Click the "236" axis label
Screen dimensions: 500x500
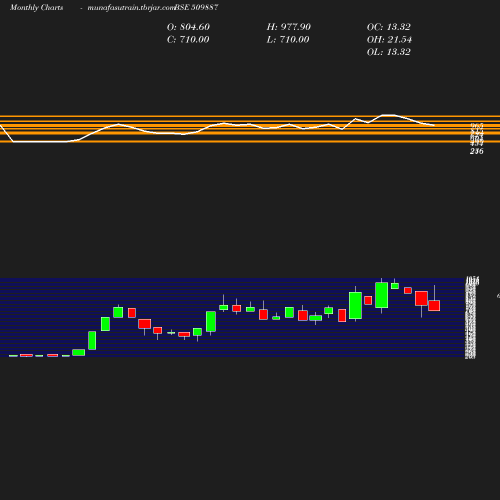pyautogui.click(x=477, y=151)
